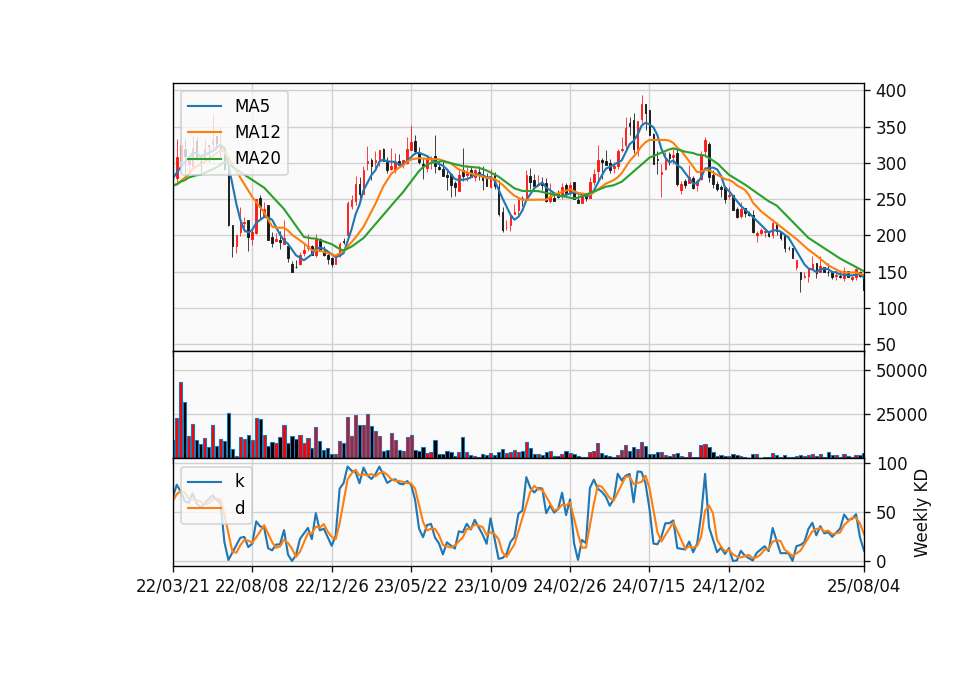Click the MA12 legend label
Viewport: 960px width, 690px height.
[x=257, y=132]
